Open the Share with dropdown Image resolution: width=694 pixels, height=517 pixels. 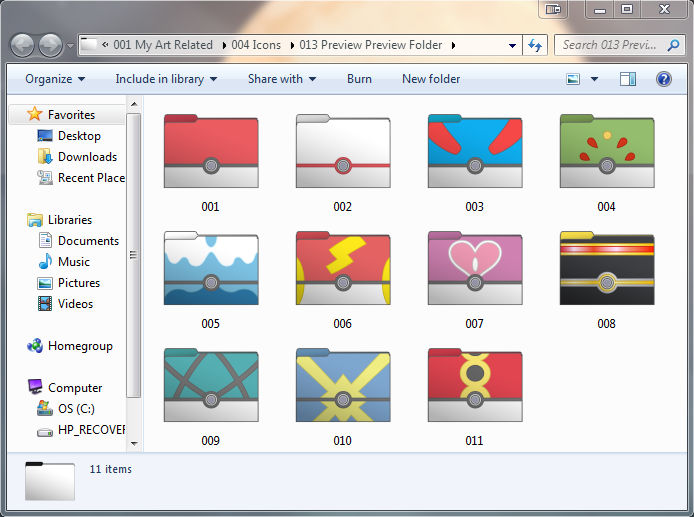[x=282, y=79]
